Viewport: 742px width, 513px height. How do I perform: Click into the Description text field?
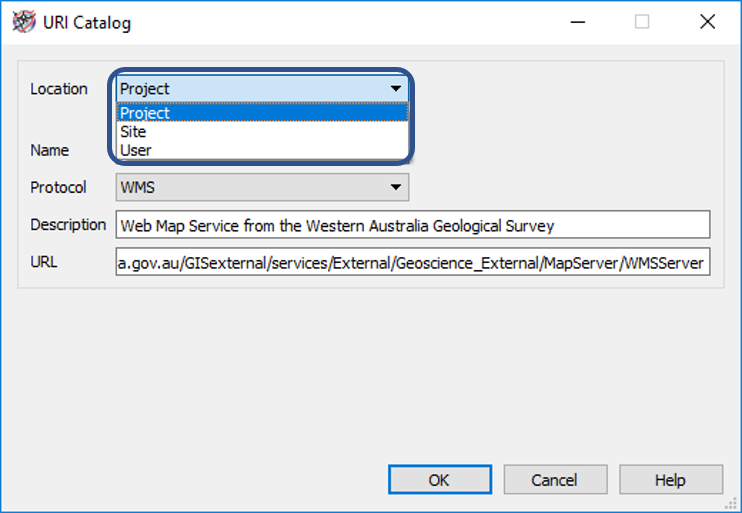coord(412,225)
